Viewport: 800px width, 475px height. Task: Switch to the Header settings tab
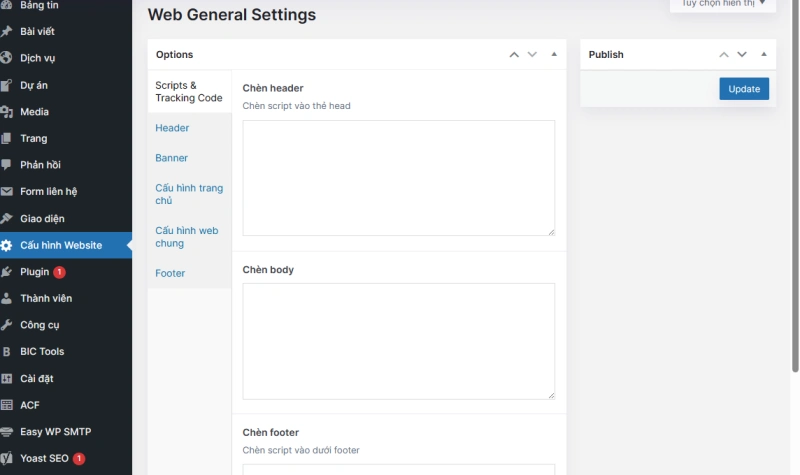coord(172,128)
